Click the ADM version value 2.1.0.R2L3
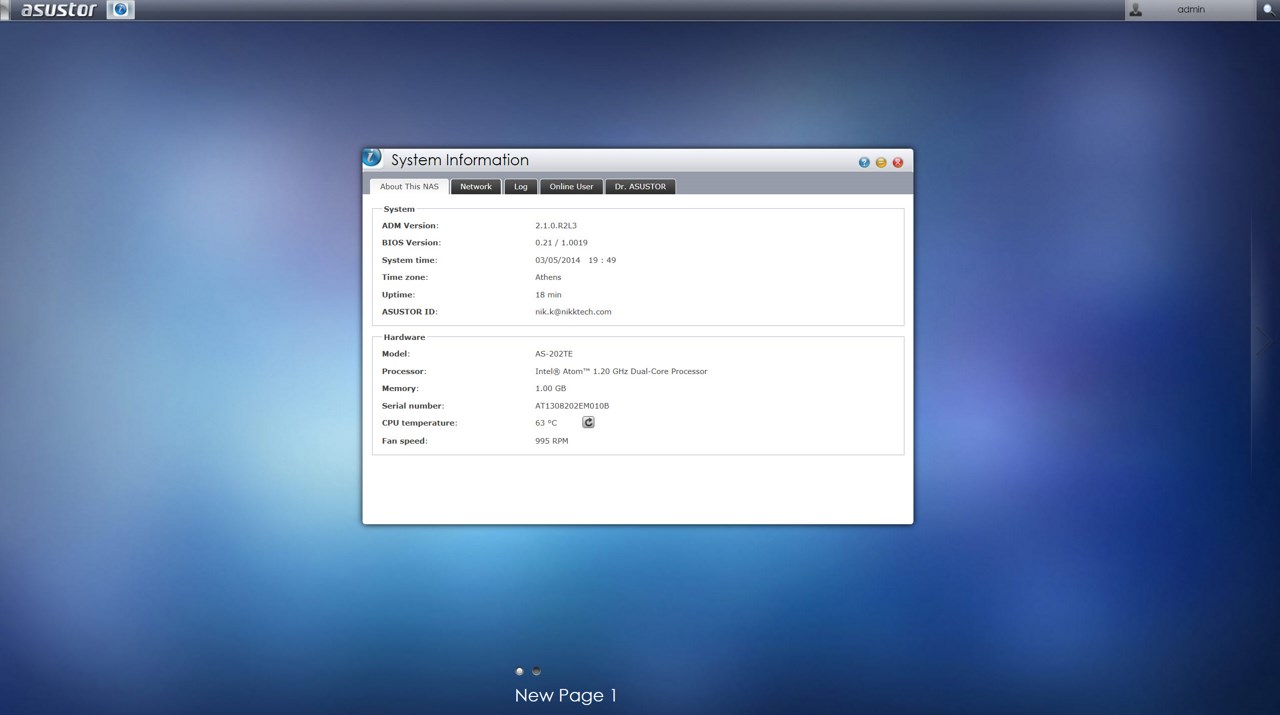 (556, 226)
